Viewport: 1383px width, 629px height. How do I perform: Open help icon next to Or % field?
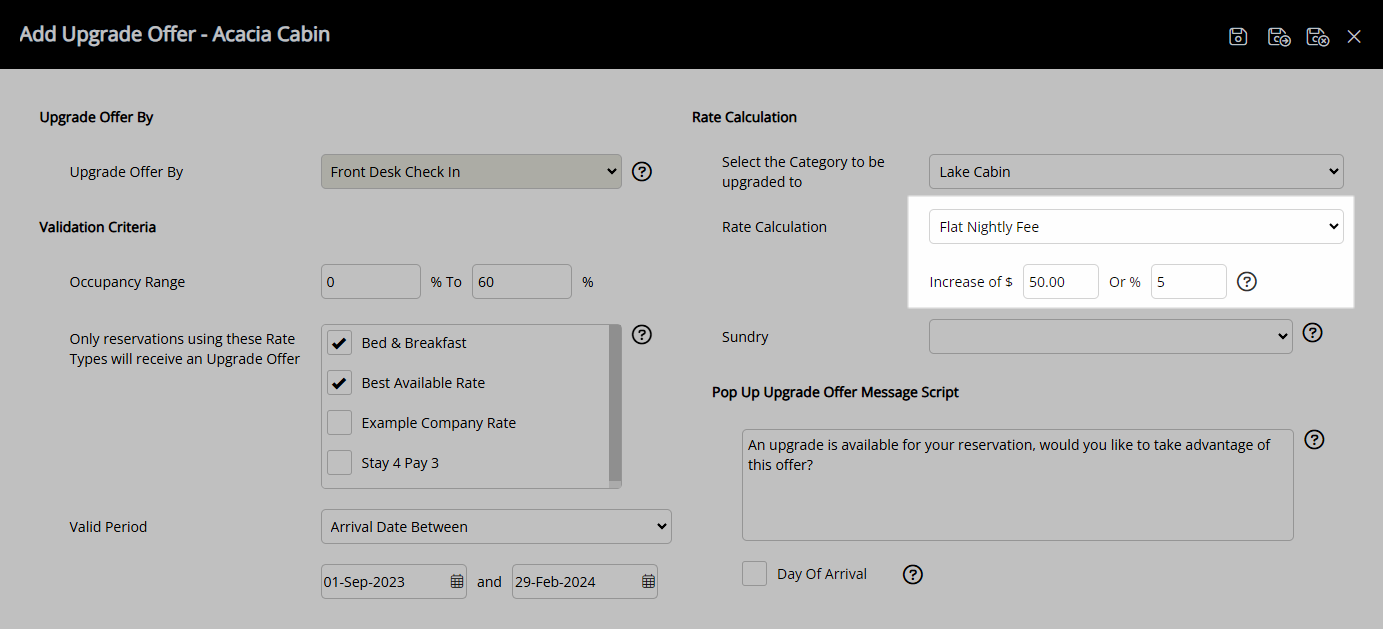click(1247, 281)
